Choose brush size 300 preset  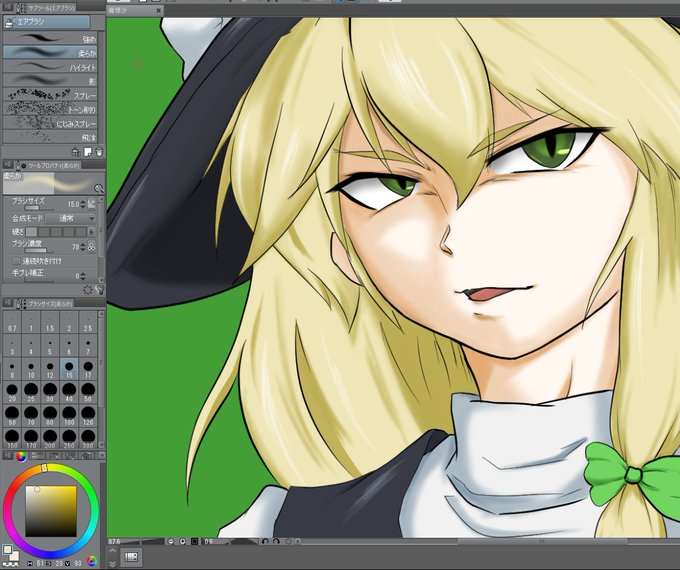(x=88, y=438)
